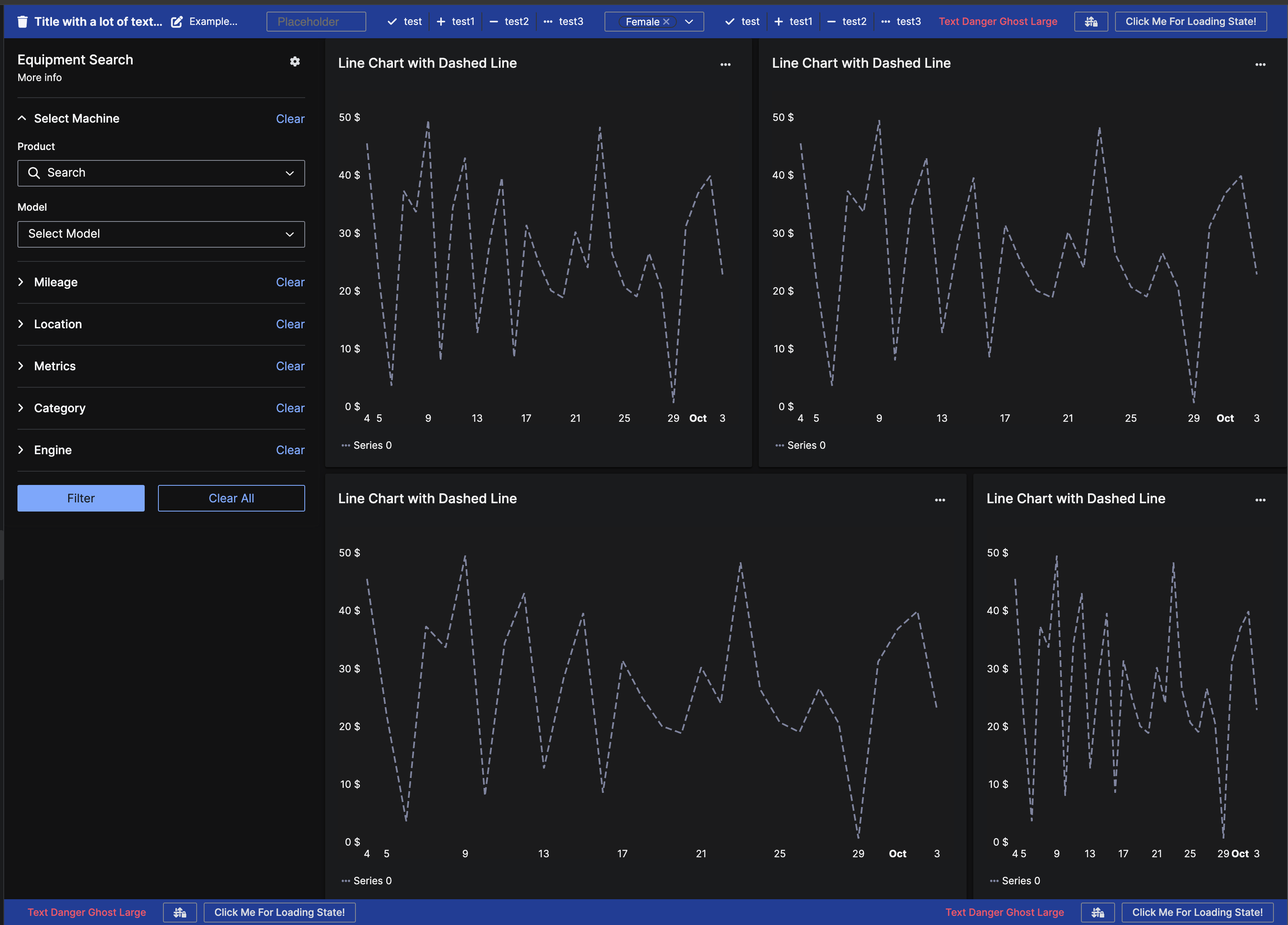Open options menu of bottom-left chart
Screen dimensions: 1288x925
click(x=940, y=500)
